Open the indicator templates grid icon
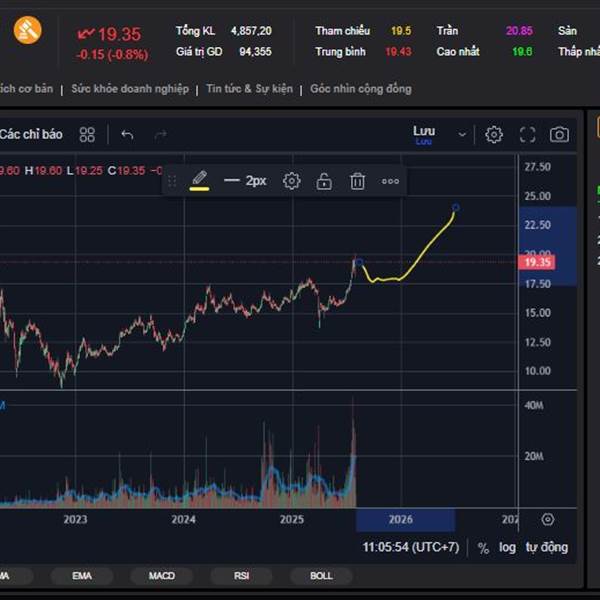 (87, 135)
